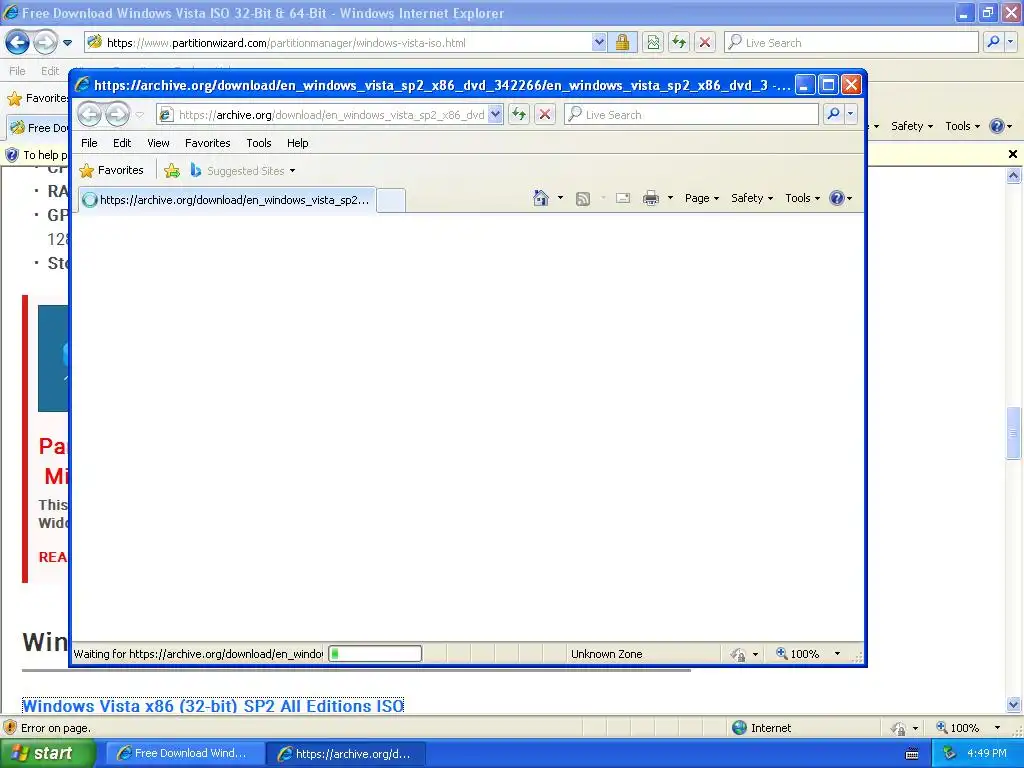Expand Print dropdown arrow in popup
The image size is (1024, 768).
click(x=670, y=198)
